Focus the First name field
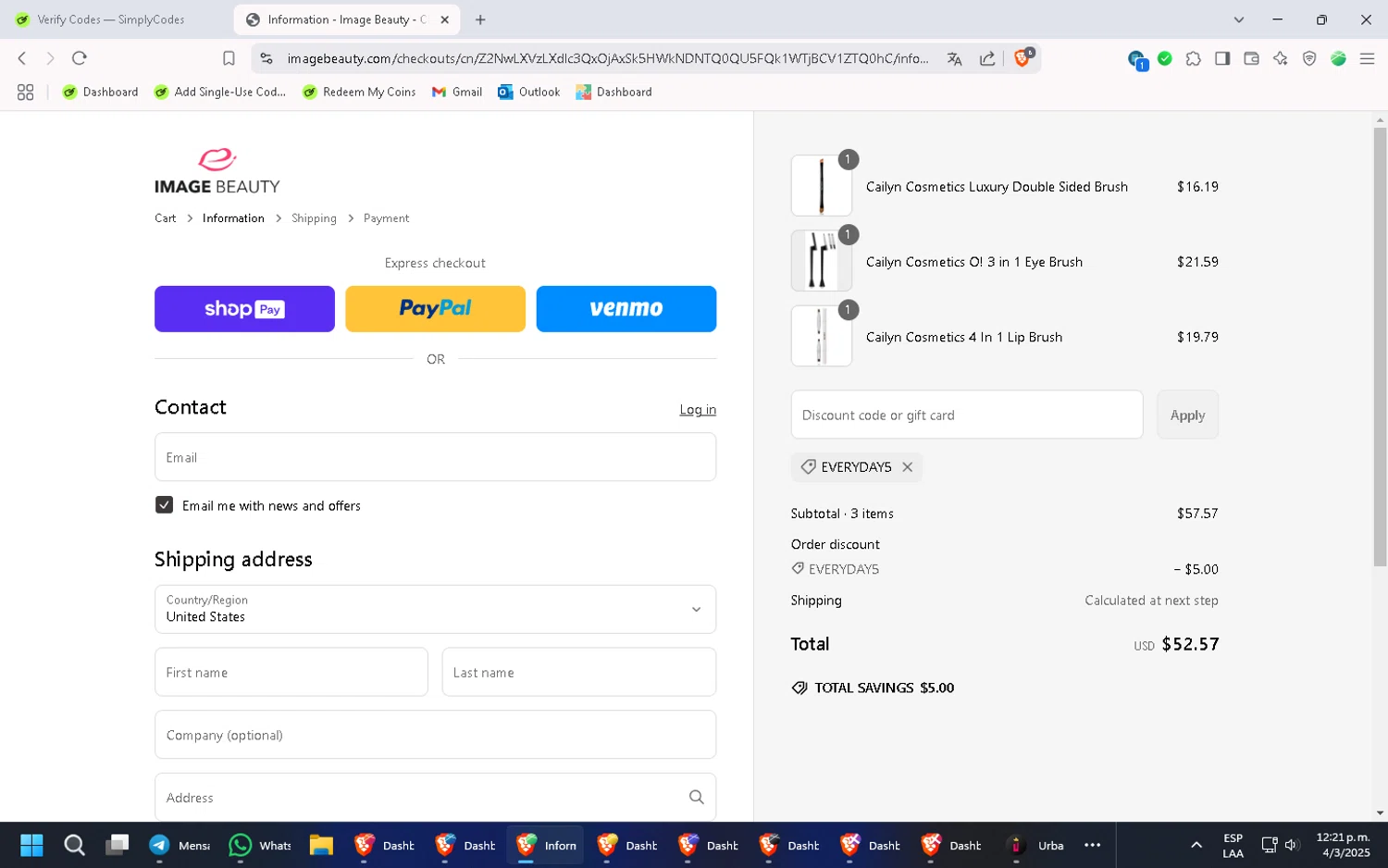 tap(291, 672)
